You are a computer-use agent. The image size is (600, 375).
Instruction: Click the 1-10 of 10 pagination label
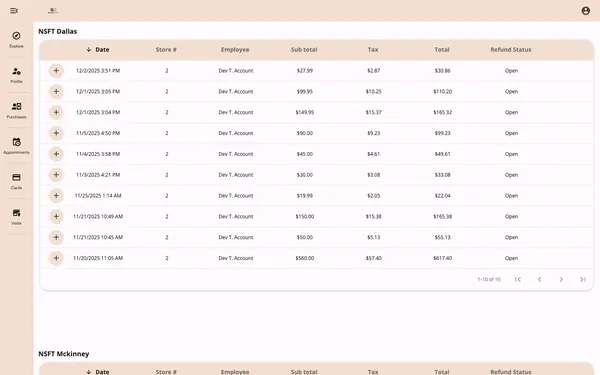489,279
